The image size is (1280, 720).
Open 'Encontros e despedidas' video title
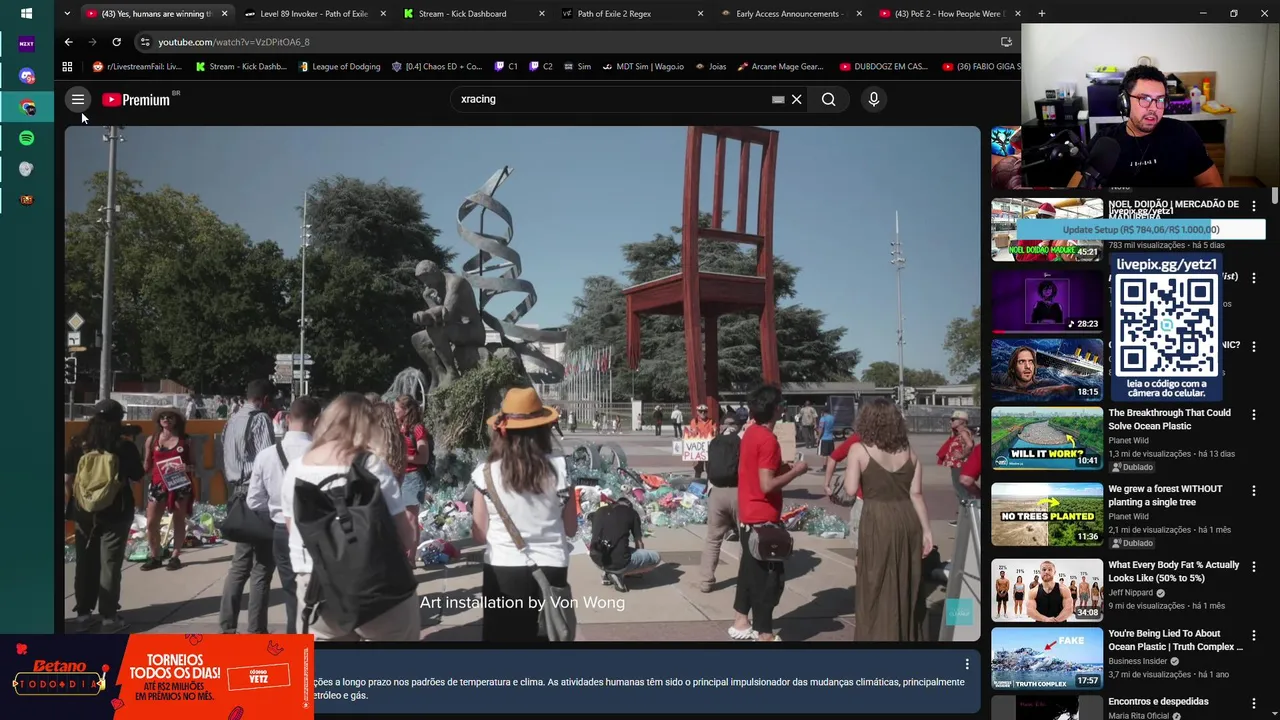pyautogui.click(x=1158, y=702)
